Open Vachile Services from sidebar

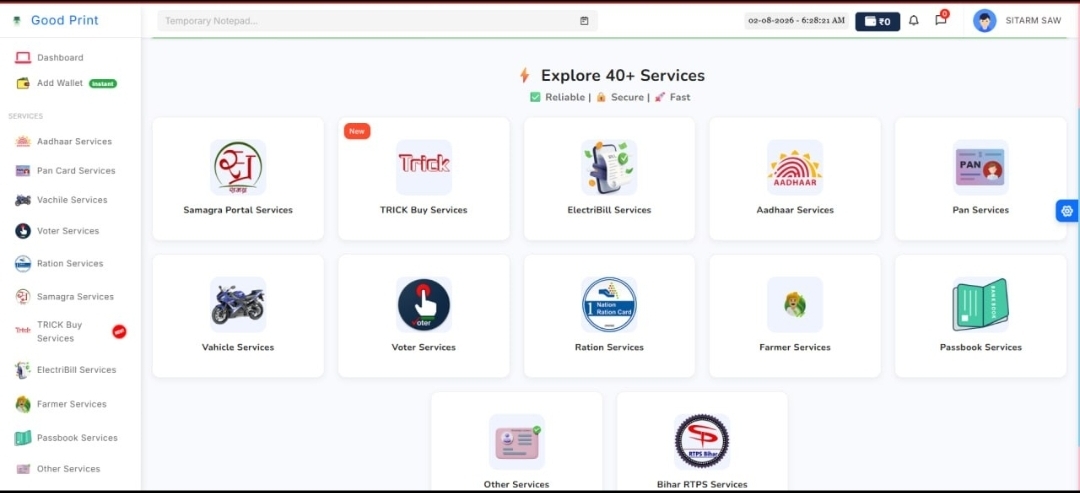coord(70,200)
